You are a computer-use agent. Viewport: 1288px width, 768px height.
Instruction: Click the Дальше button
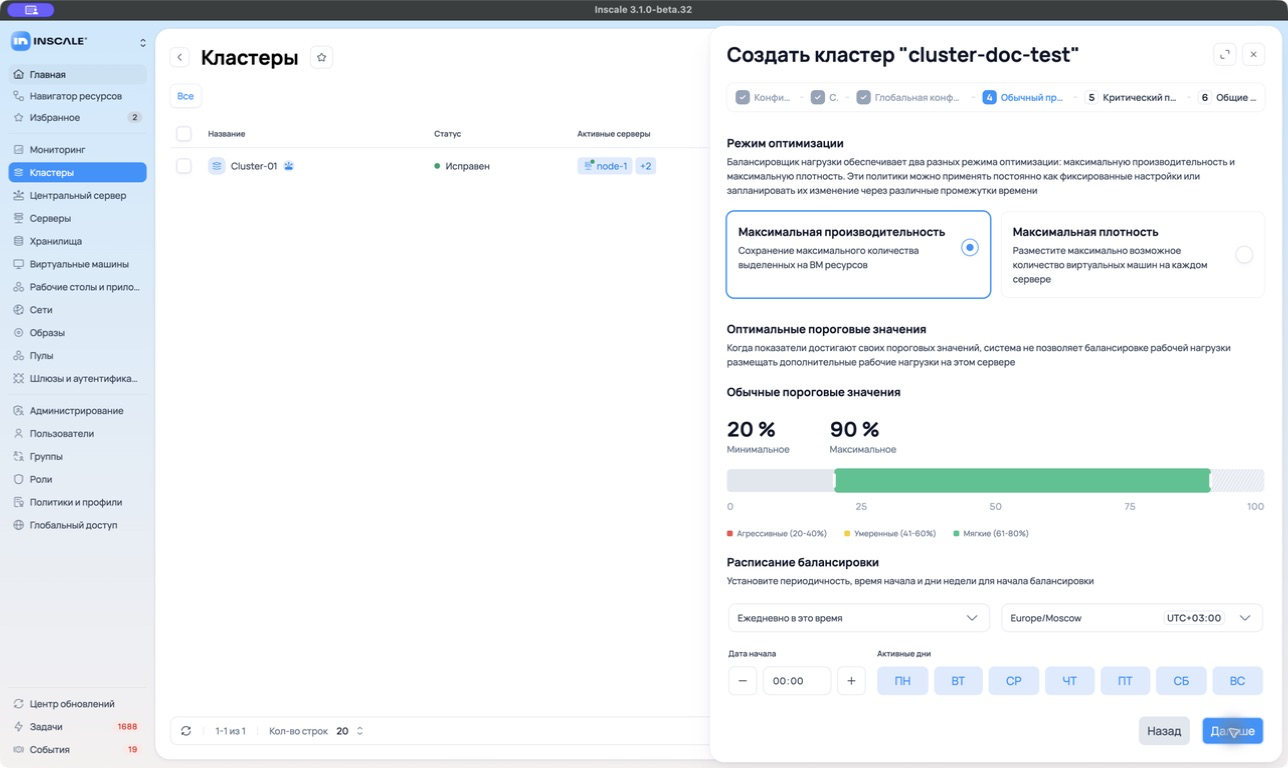point(1232,731)
